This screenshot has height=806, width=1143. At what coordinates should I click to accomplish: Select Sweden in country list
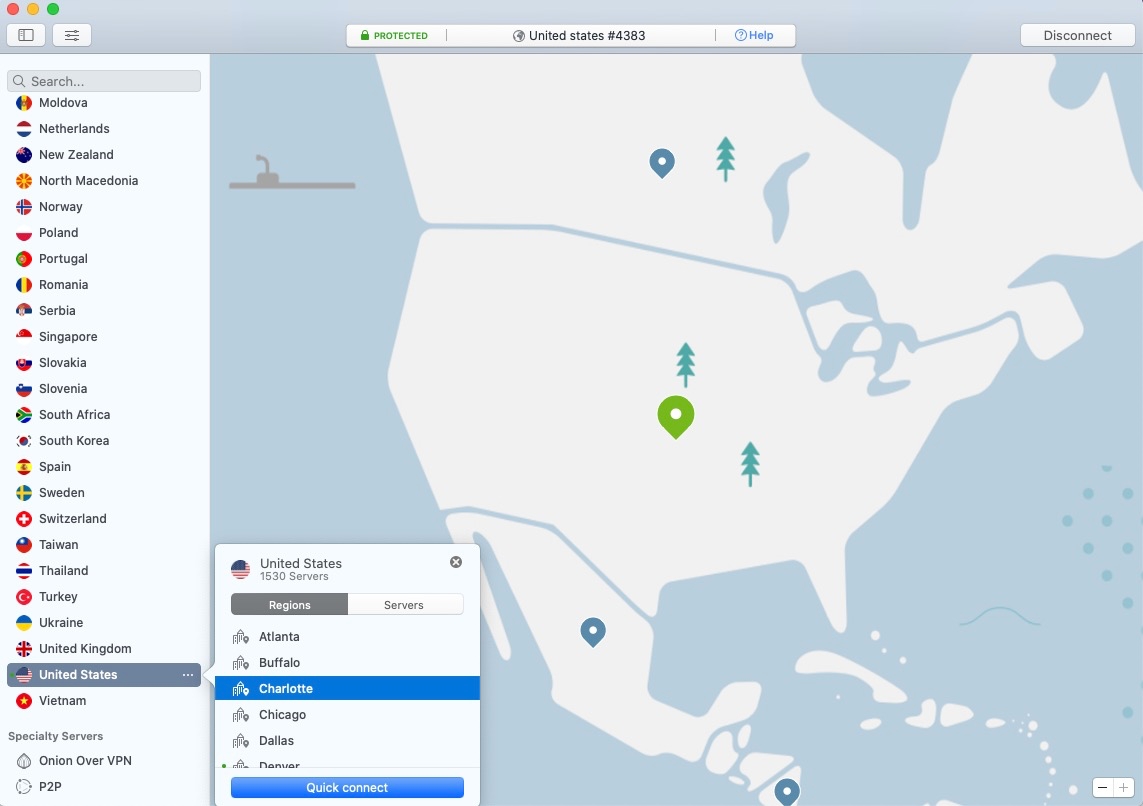click(x=104, y=493)
